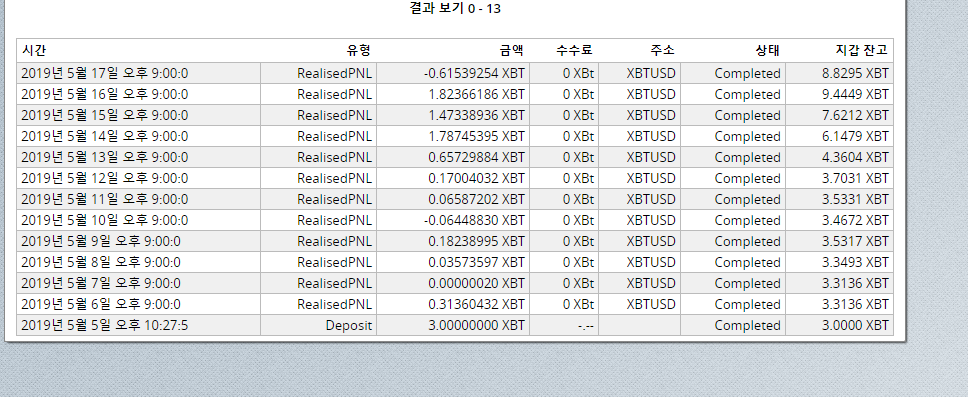Select the 2019년 5월 6일 time cell

tap(138, 304)
